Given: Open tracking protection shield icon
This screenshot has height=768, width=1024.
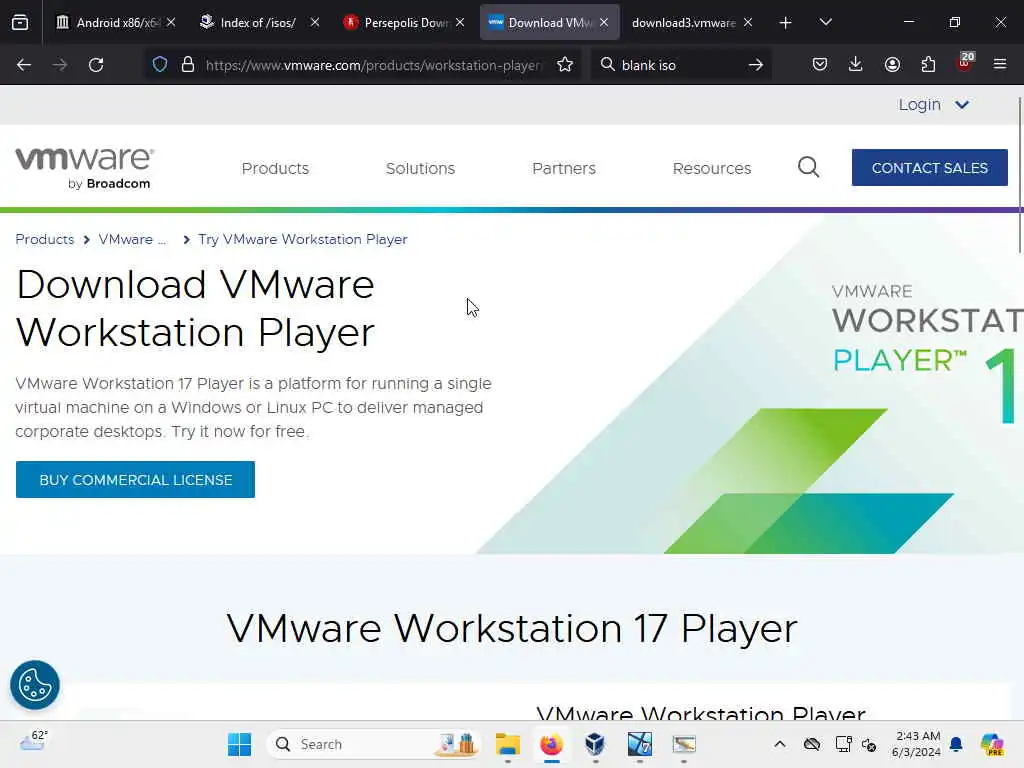Looking at the screenshot, I should [160, 65].
